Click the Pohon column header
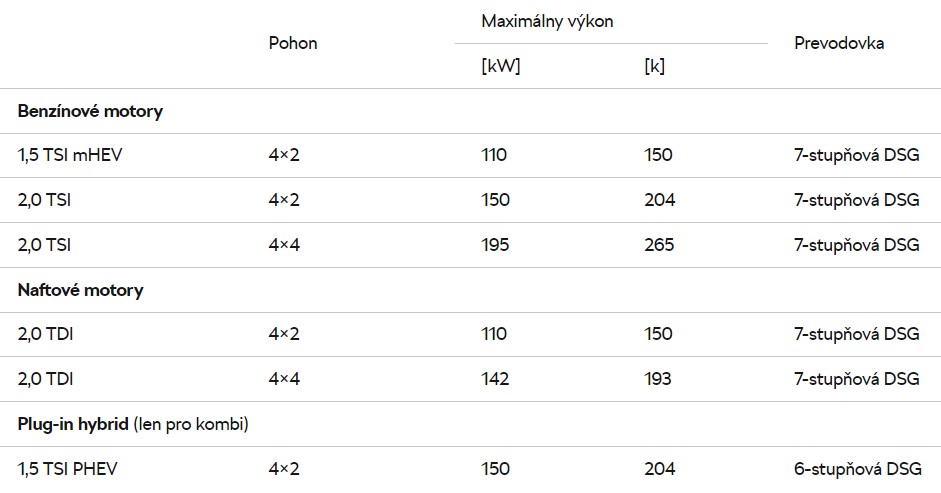Image resolution: width=941 pixels, height=493 pixels. pos(293,43)
